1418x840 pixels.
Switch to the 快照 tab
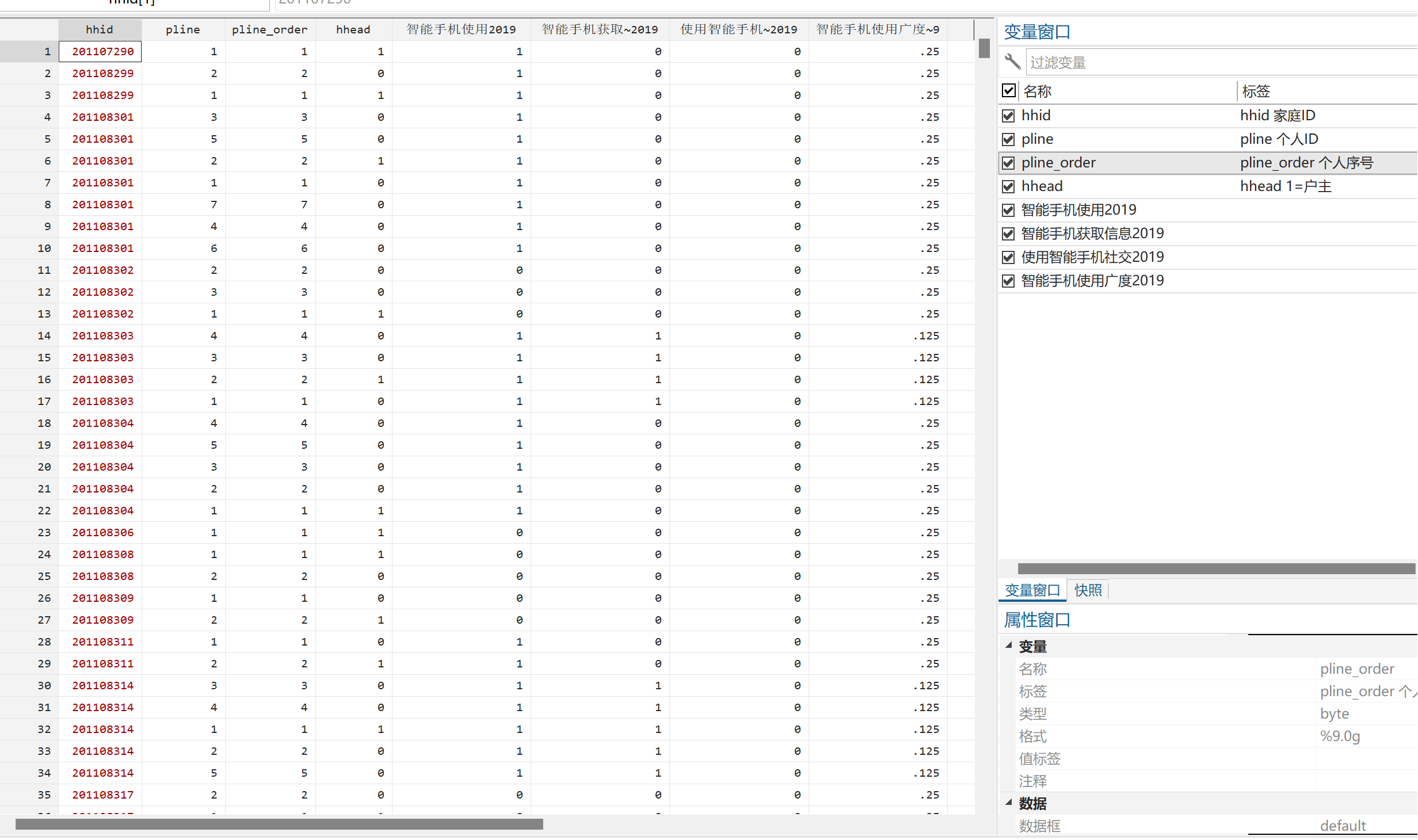(1088, 590)
